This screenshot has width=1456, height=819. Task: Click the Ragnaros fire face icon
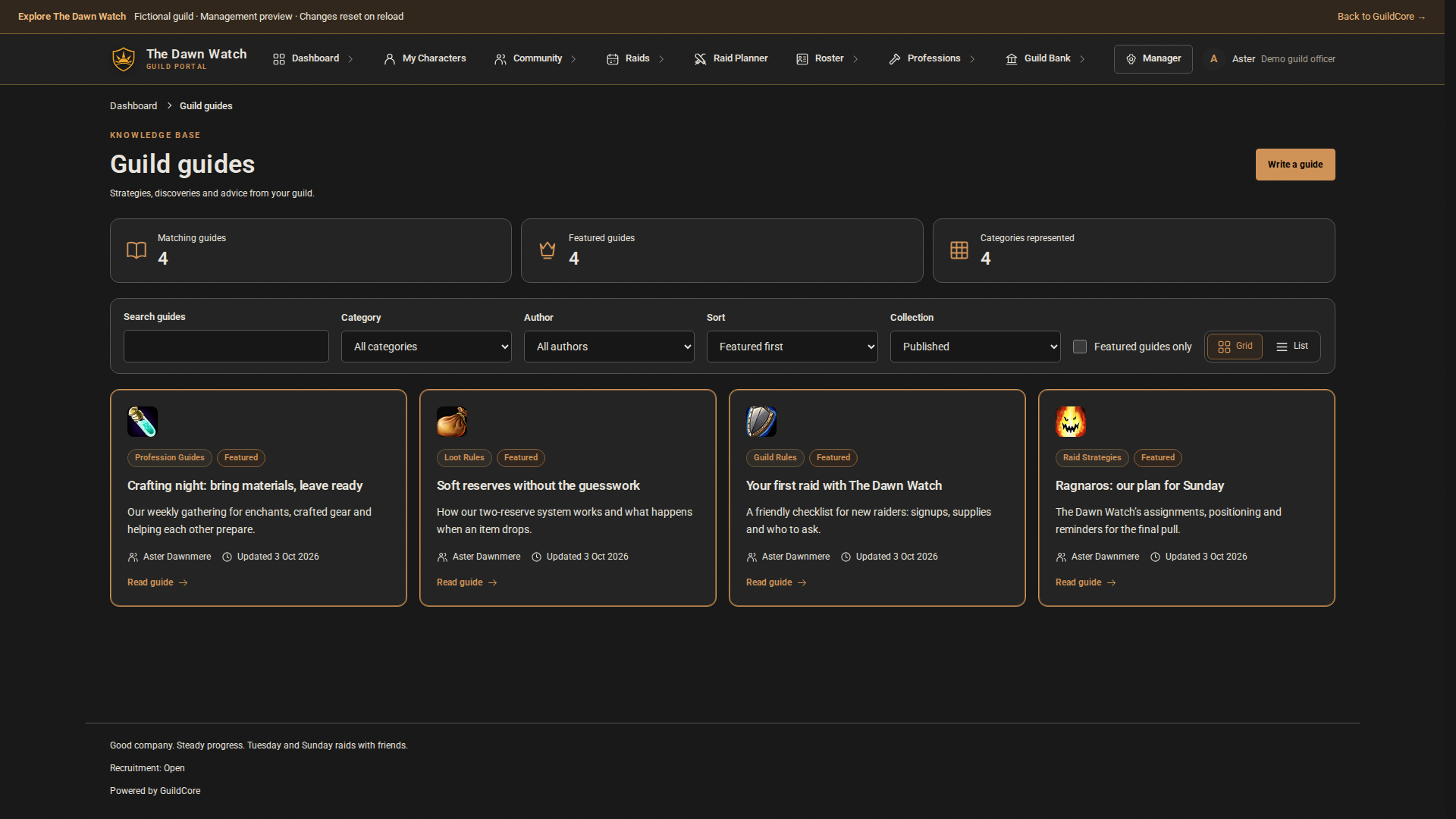(1071, 422)
